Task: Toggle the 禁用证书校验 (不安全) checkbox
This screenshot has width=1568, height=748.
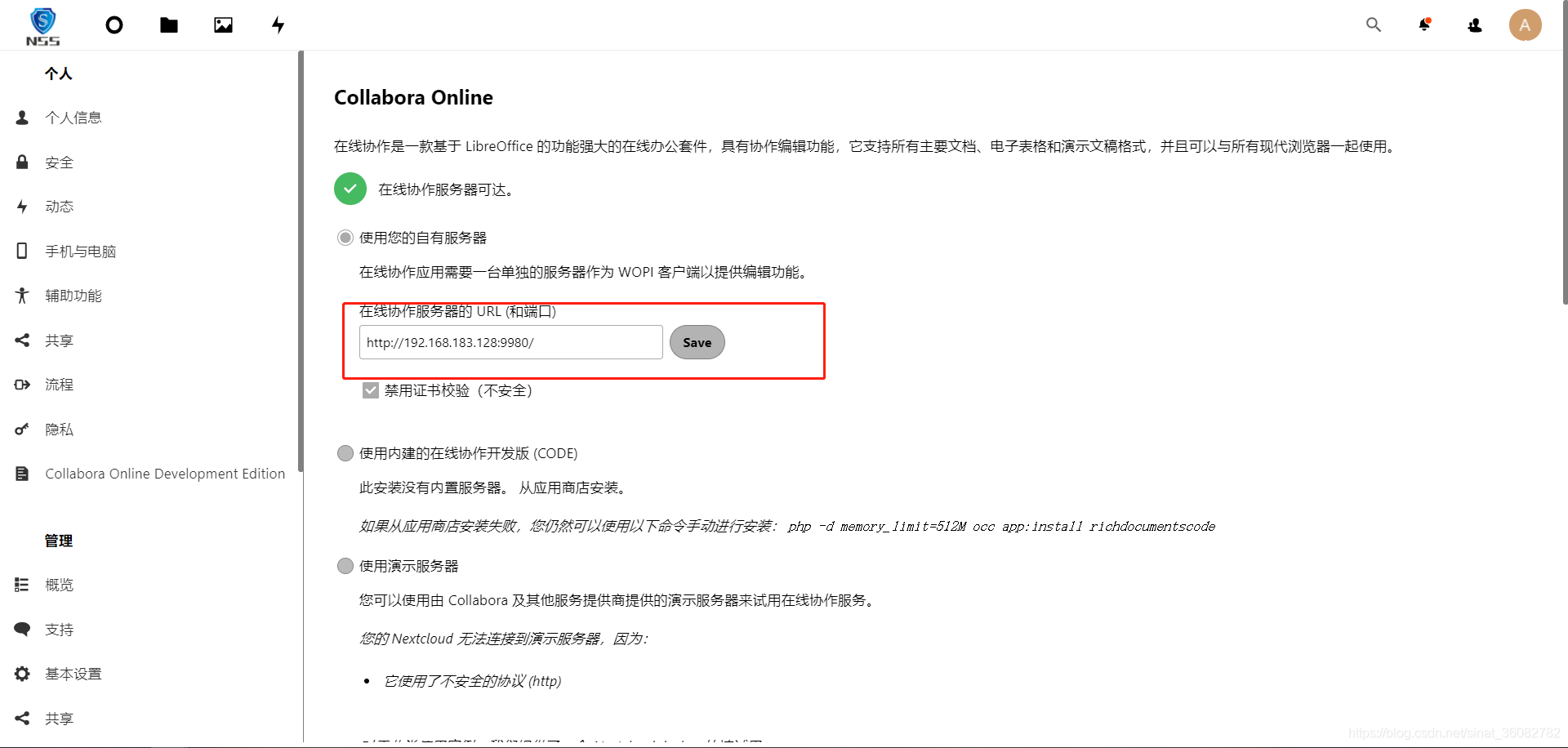Action: (x=371, y=390)
